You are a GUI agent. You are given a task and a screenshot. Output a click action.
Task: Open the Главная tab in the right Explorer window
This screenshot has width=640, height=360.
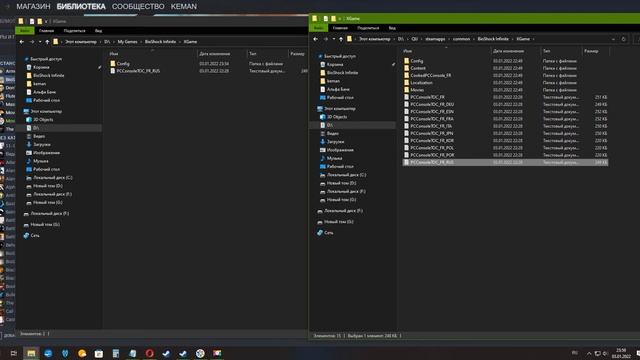point(340,28)
